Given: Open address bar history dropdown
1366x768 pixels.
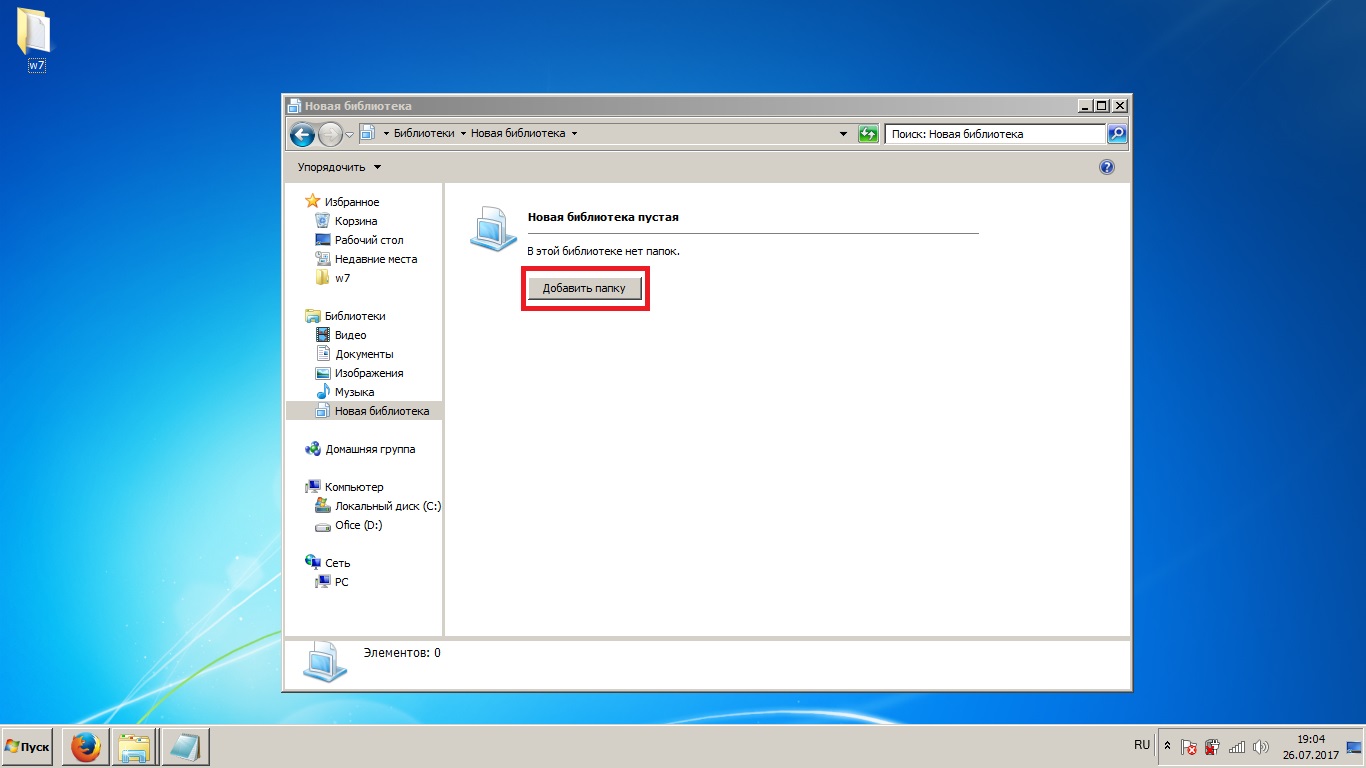Looking at the screenshot, I should click(x=844, y=134).
